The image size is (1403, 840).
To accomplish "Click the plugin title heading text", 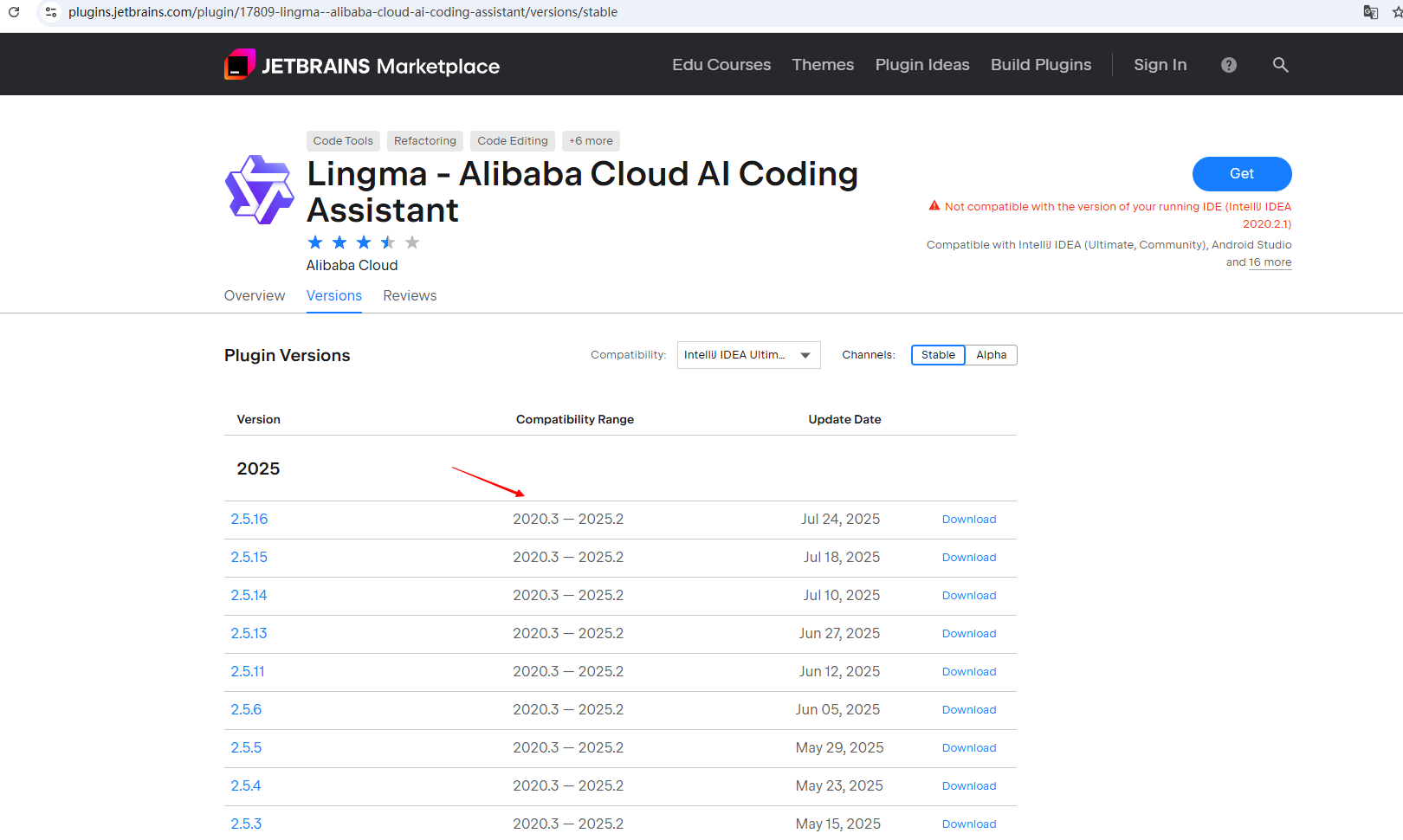I will pos(583,192).
